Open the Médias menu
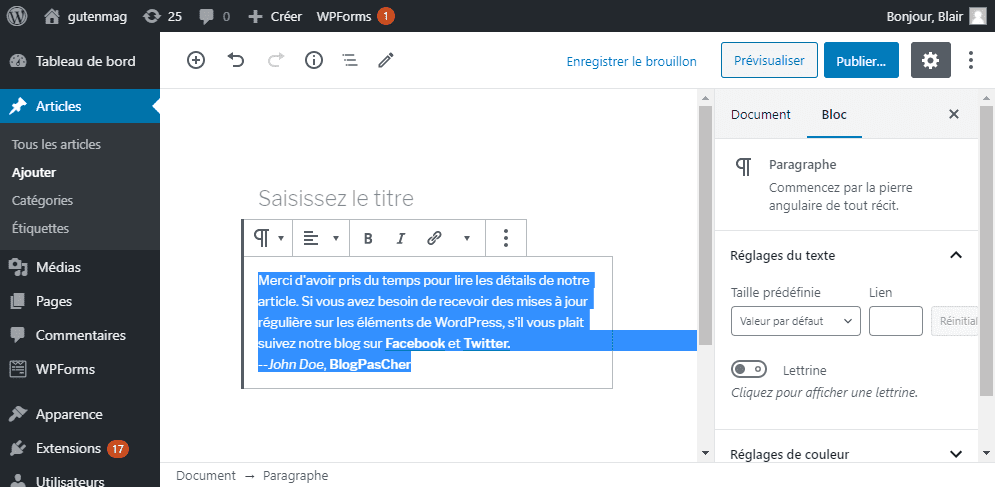995x487 pixels. pyautogui.click(x=80, y=267)
